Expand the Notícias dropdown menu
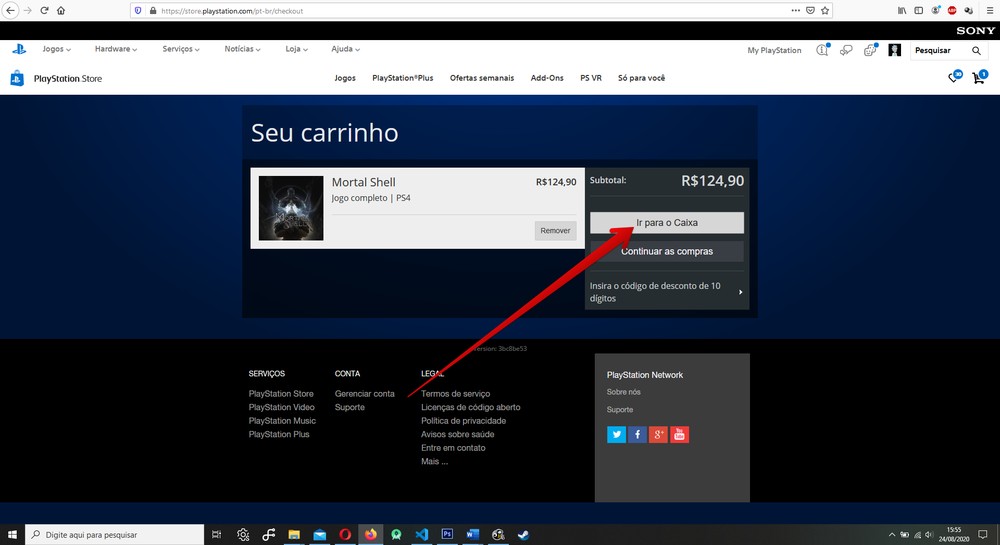This screenshot has height=545, width=1000. pyautogui.click(x=242, y=49)
